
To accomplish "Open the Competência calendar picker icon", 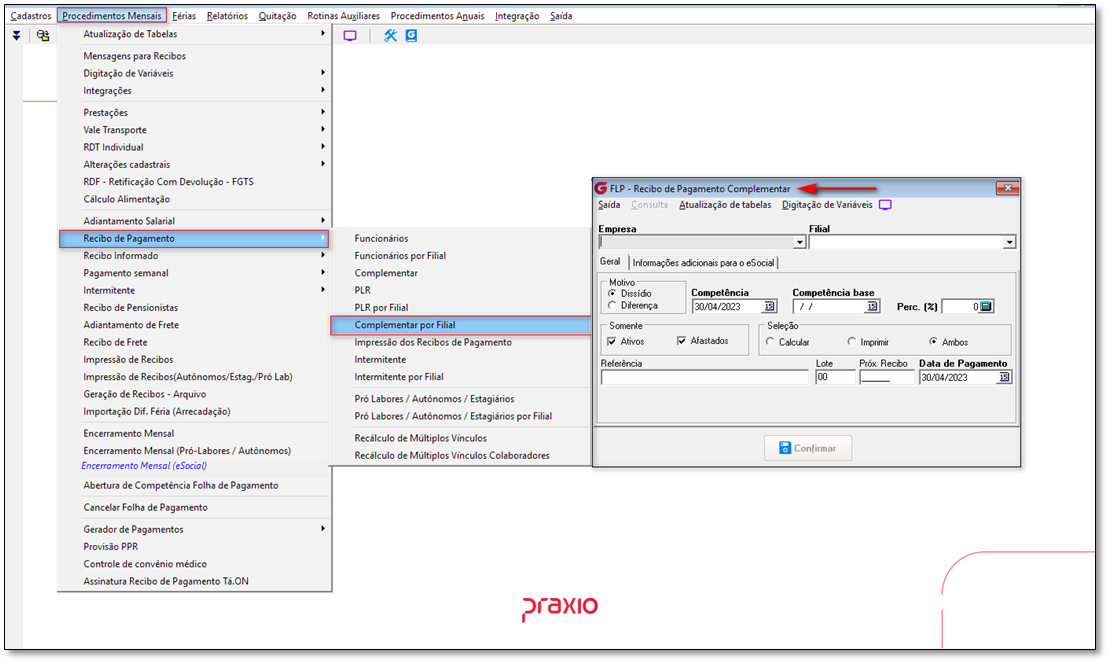I will [769, 306].
